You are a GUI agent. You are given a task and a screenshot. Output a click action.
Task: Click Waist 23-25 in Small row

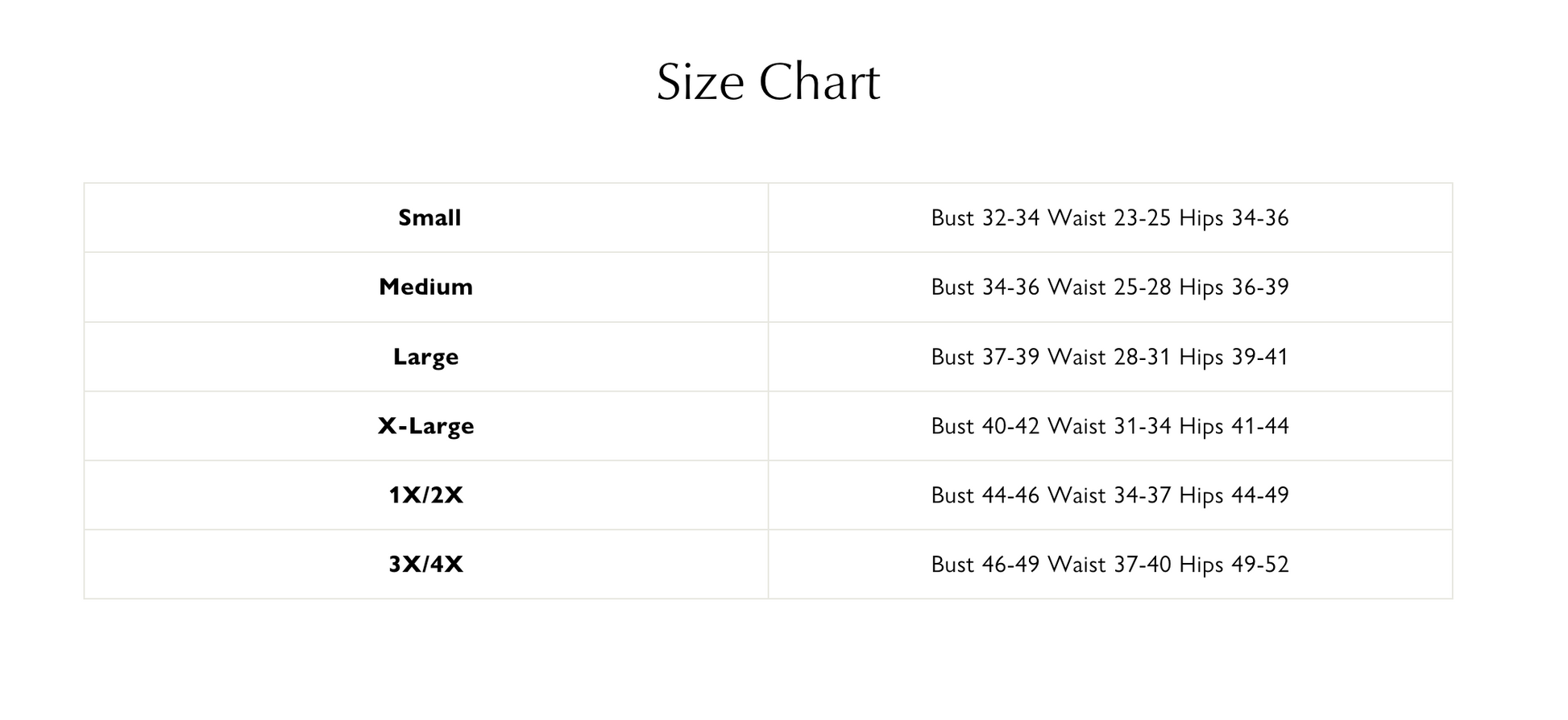[1109, 217]
